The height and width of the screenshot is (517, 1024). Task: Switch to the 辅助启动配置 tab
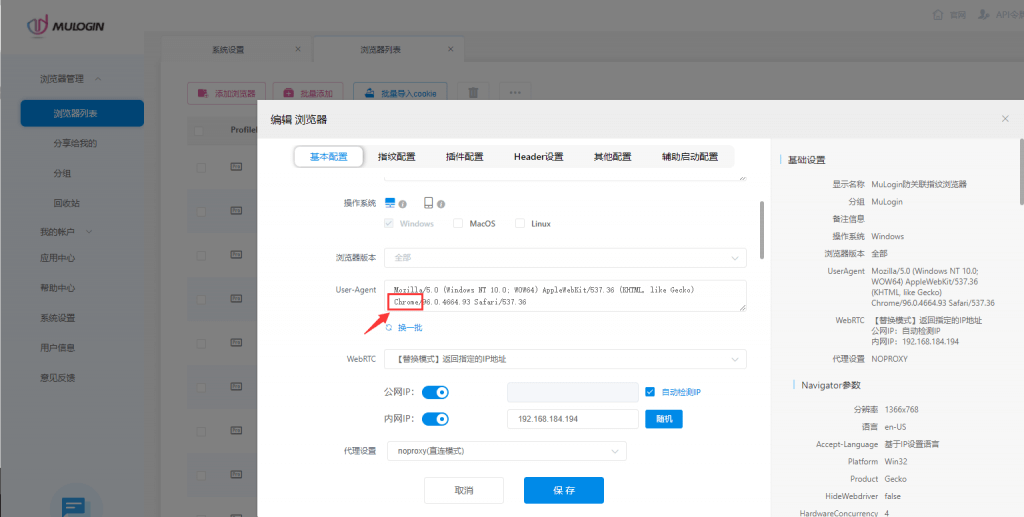[690, 157]
